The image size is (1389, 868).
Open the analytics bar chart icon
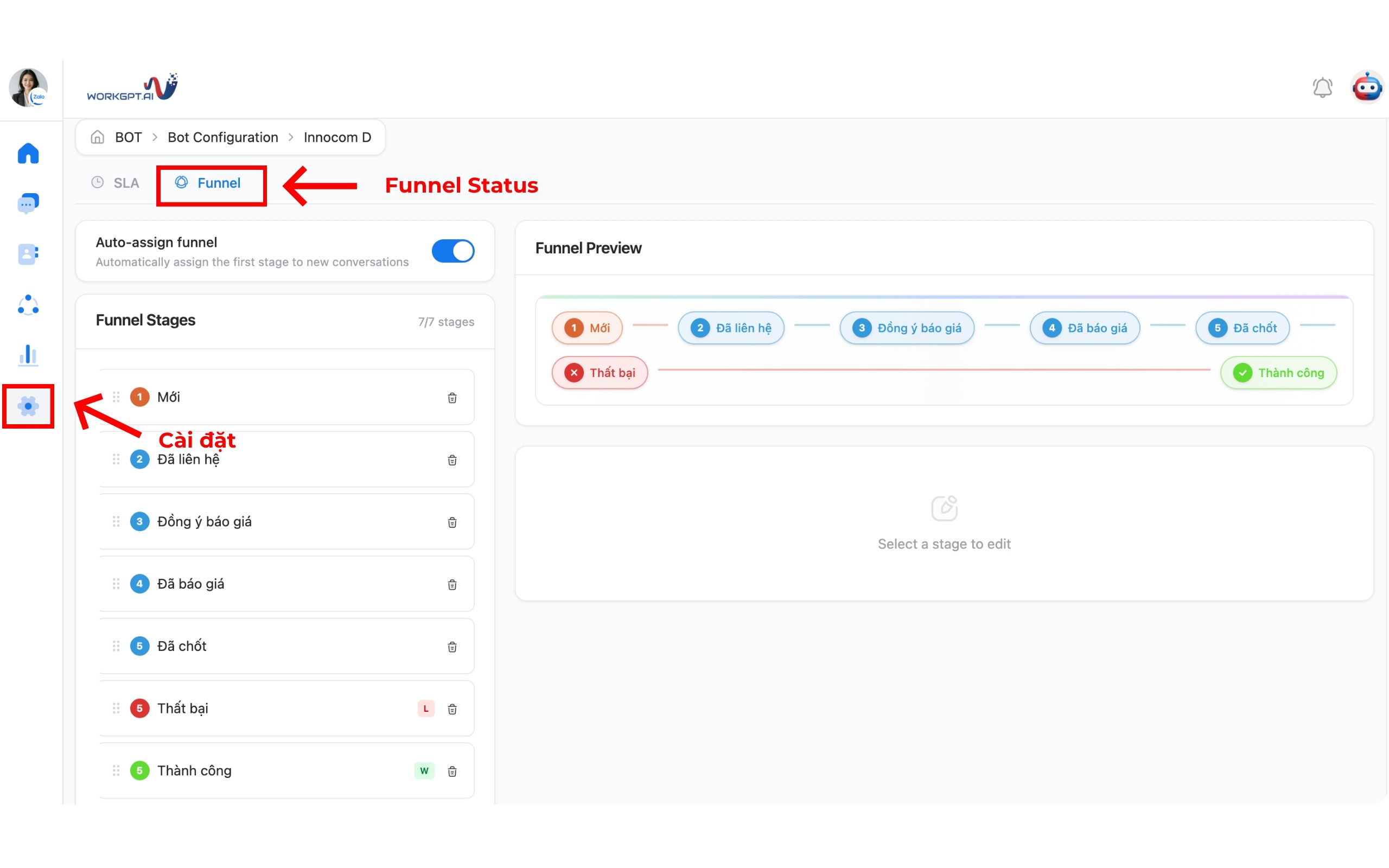(x=28, y=355)
